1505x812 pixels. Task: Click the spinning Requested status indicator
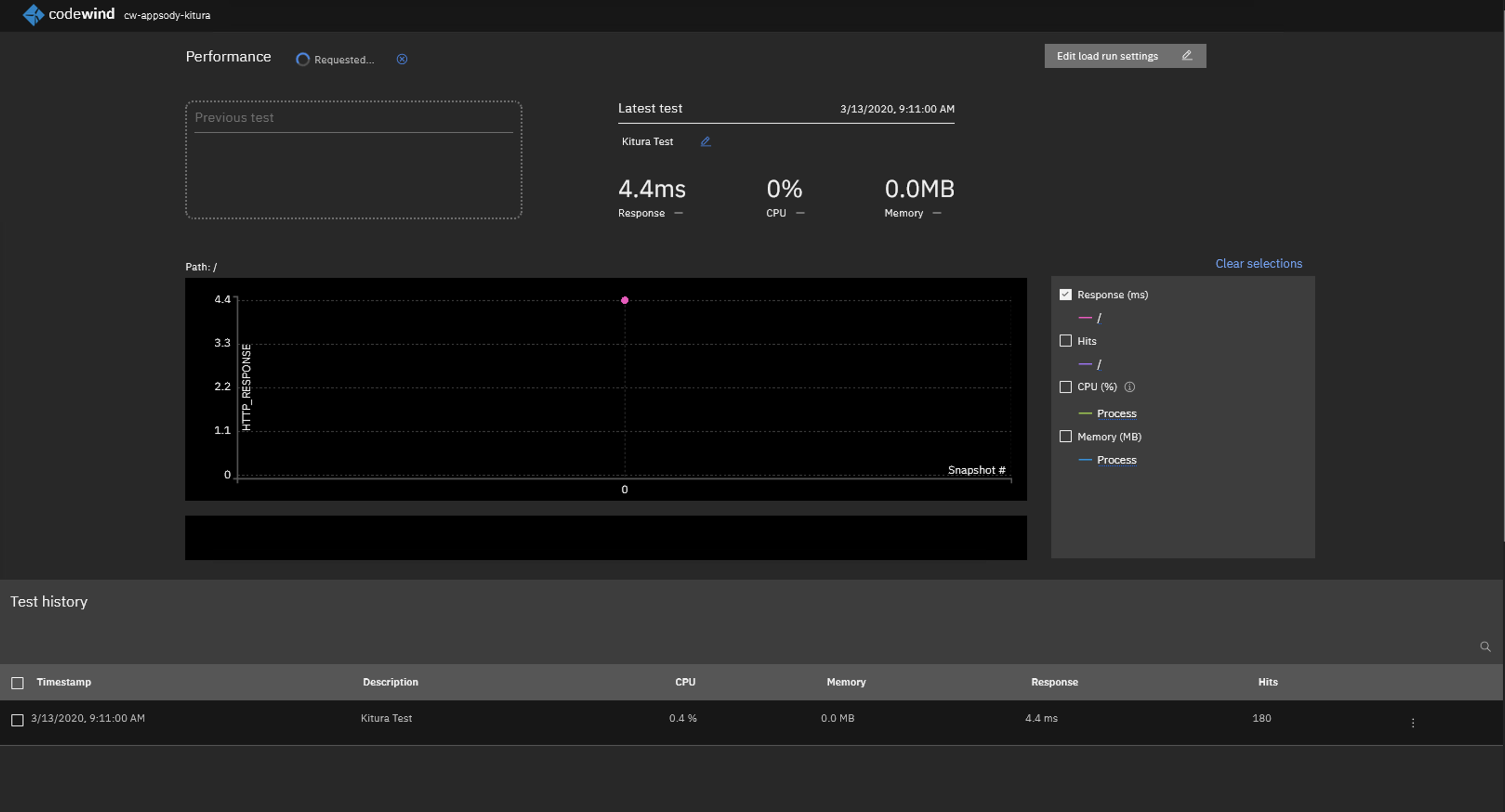tap(302, 59)
